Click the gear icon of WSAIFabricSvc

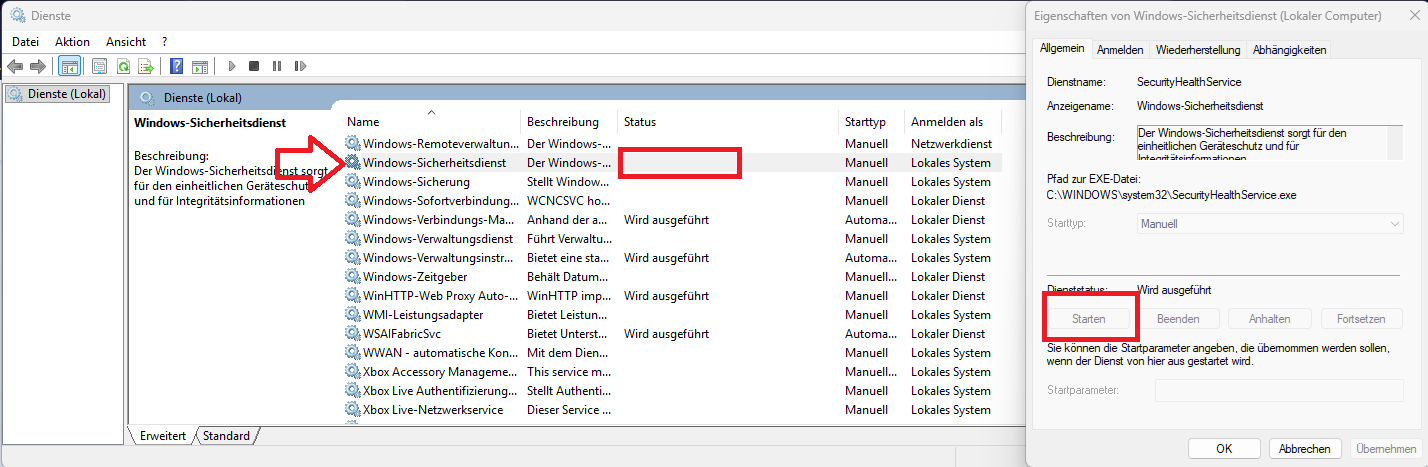click(352, 334)
